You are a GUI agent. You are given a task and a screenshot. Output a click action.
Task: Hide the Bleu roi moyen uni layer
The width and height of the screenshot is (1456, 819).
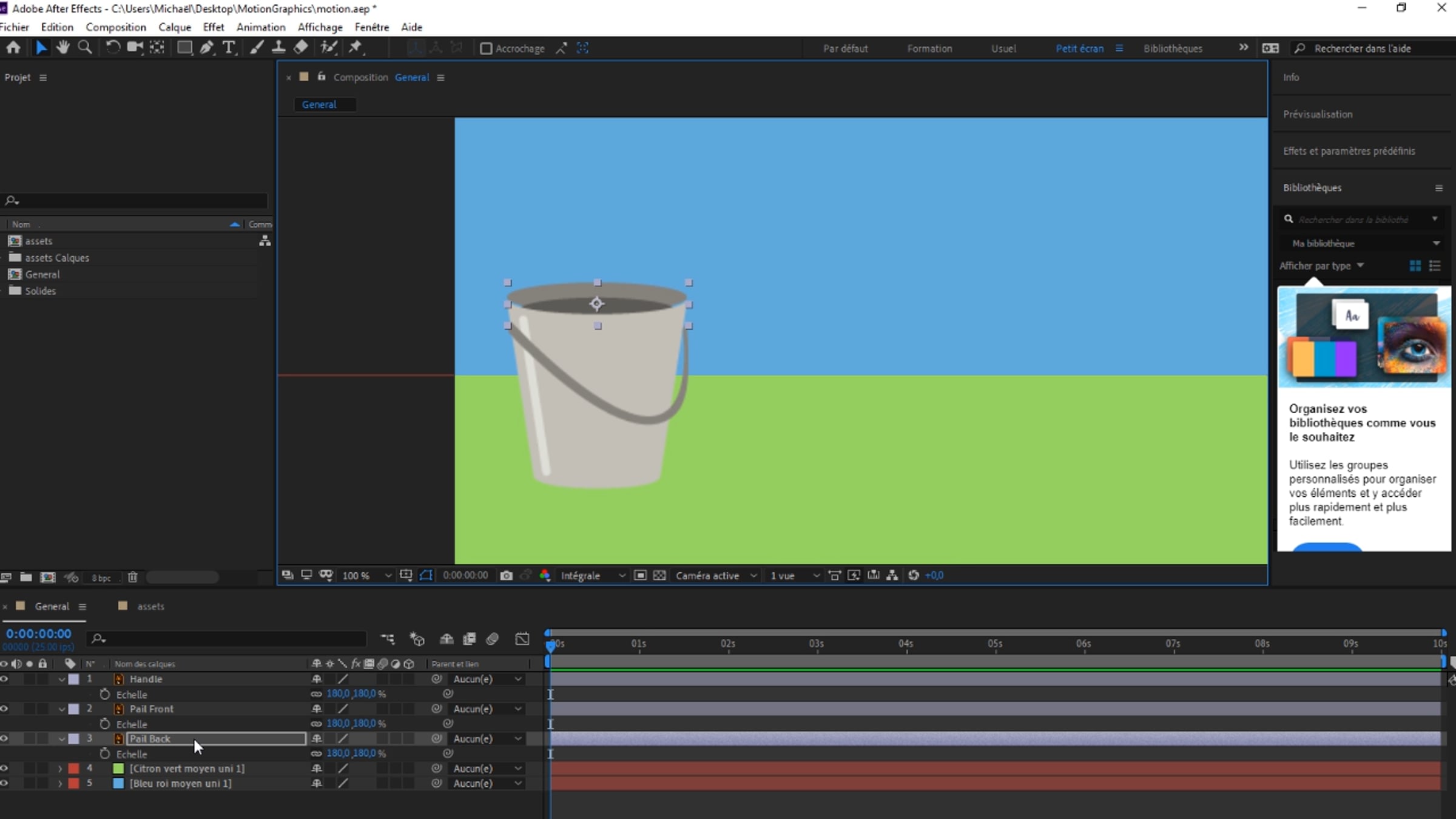click(x=4, y=783)
